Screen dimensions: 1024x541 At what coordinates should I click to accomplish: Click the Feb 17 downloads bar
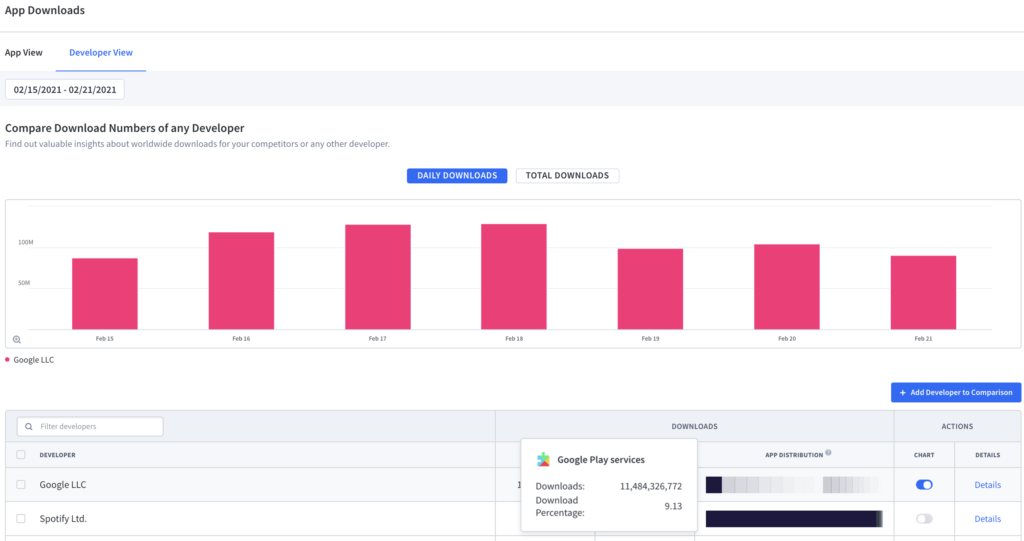pyautogui.click(x=377, y=277)
